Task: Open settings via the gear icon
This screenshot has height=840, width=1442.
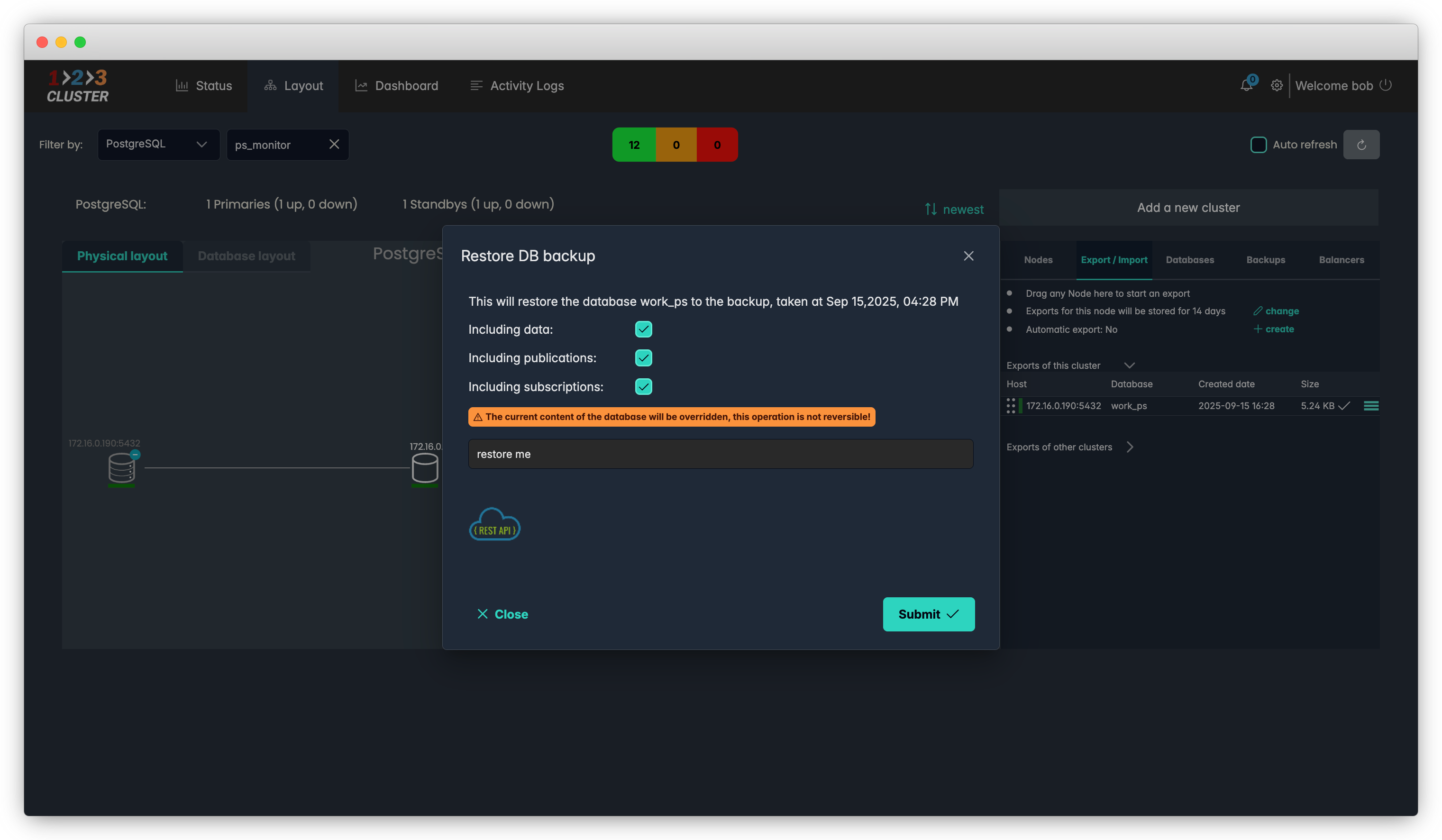Action: click(1277, 86)
